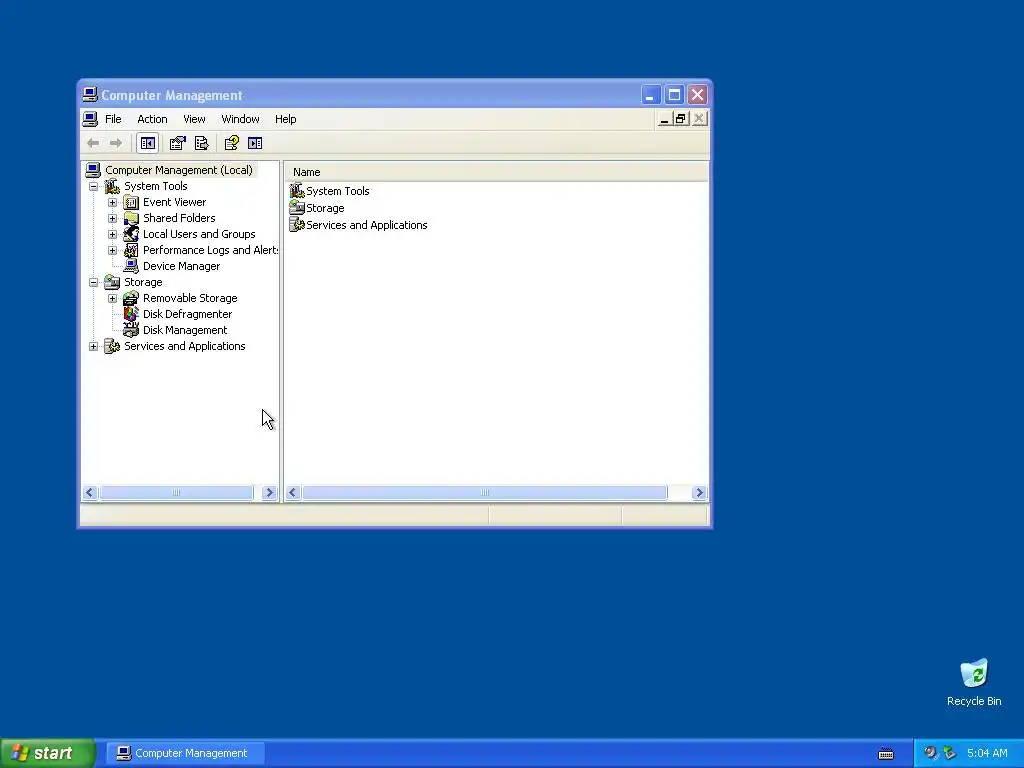Open the Window menu
Image resolution: width=1024 pixels, height=768 pixels.
coord(240,119)
